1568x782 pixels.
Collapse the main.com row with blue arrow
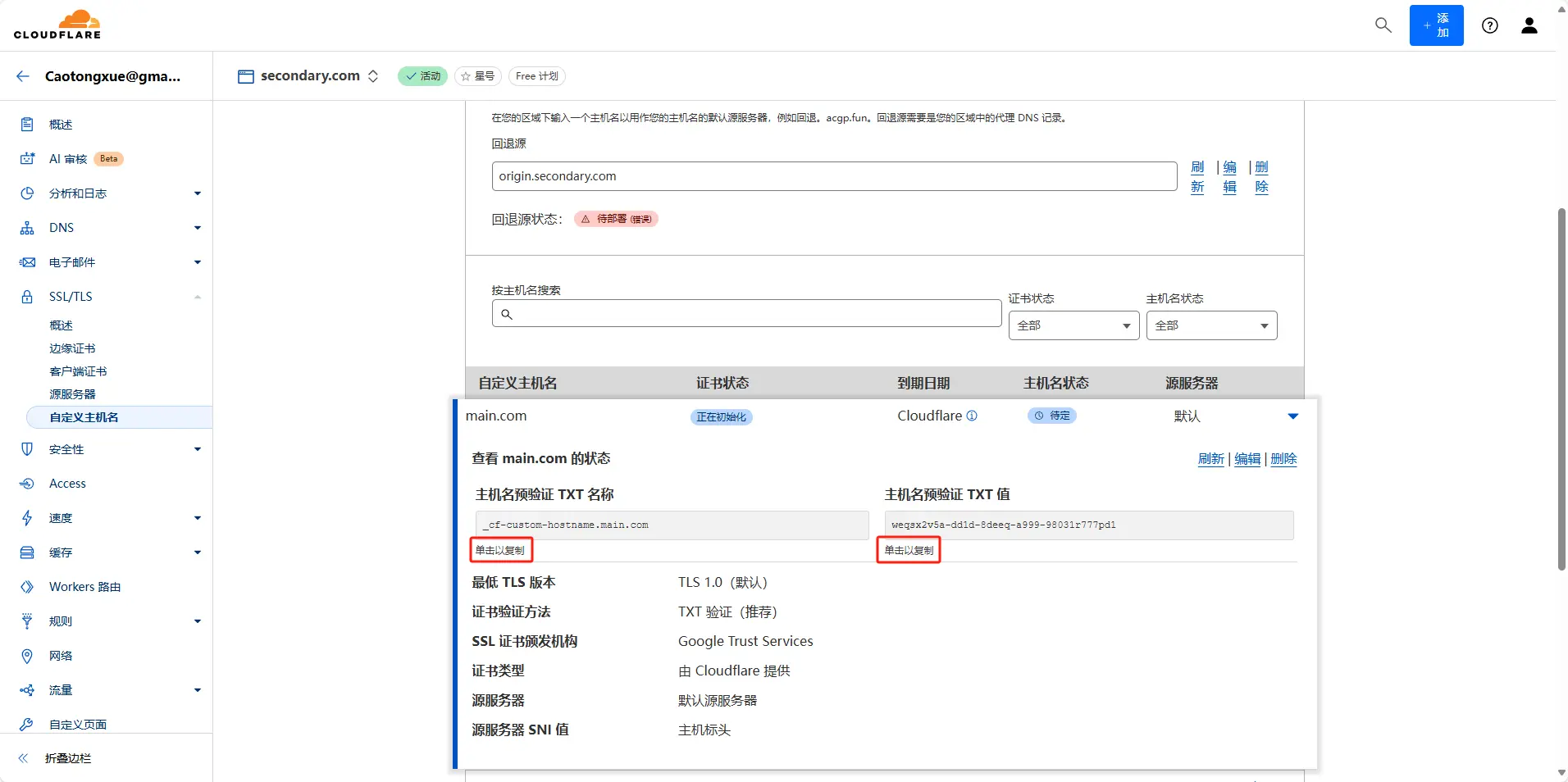(x=1293, y=416)
